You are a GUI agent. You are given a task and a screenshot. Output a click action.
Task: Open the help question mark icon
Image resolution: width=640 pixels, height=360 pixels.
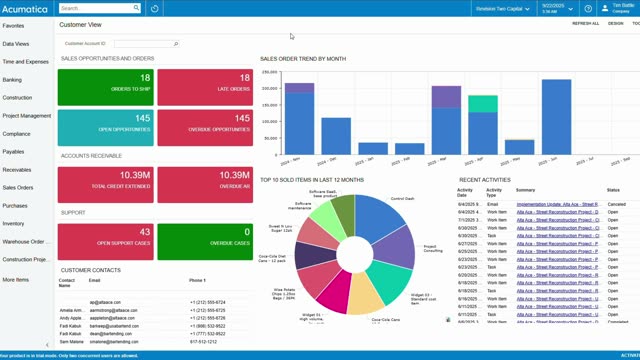pos(588,8)
